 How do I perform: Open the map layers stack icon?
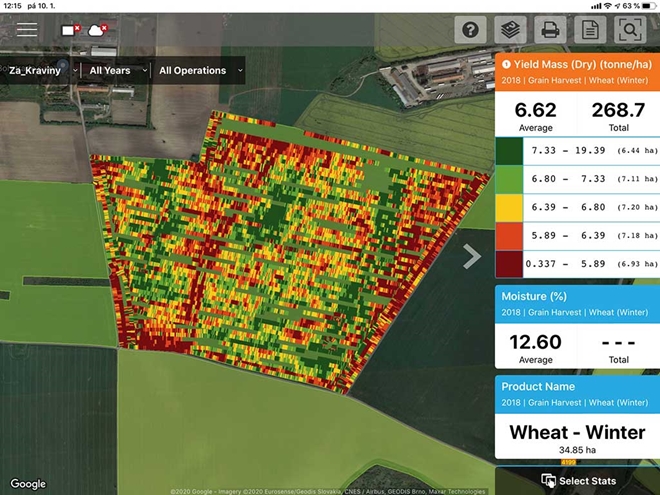pos(510,30)
